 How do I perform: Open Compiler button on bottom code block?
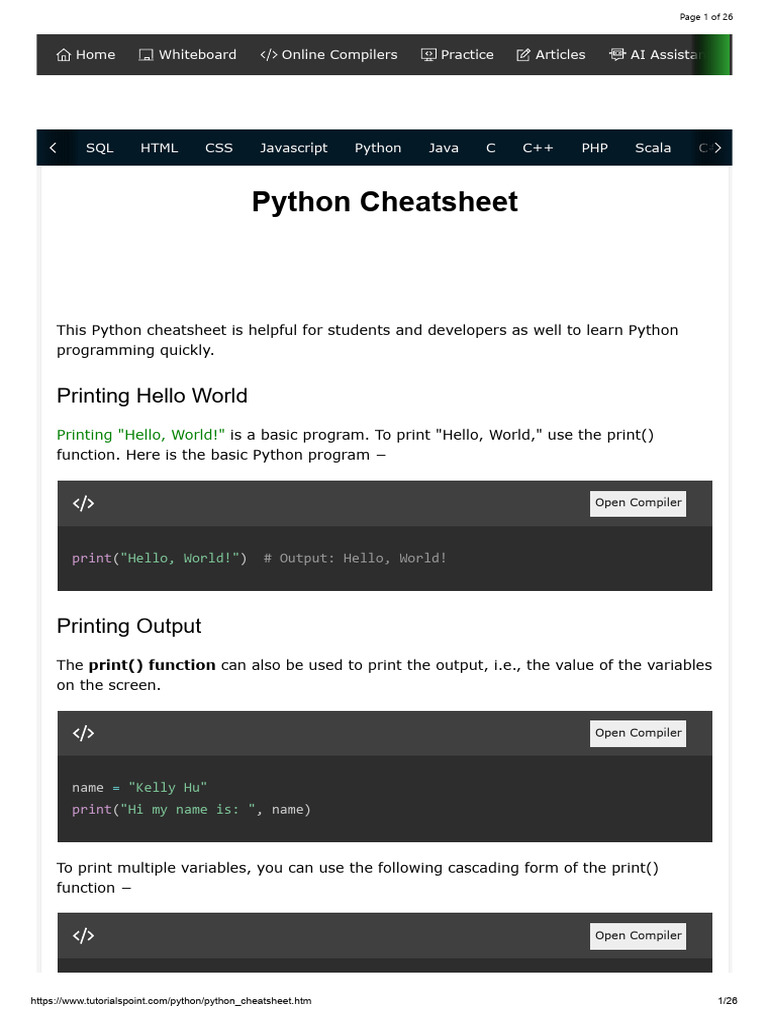tap(638, 936)
